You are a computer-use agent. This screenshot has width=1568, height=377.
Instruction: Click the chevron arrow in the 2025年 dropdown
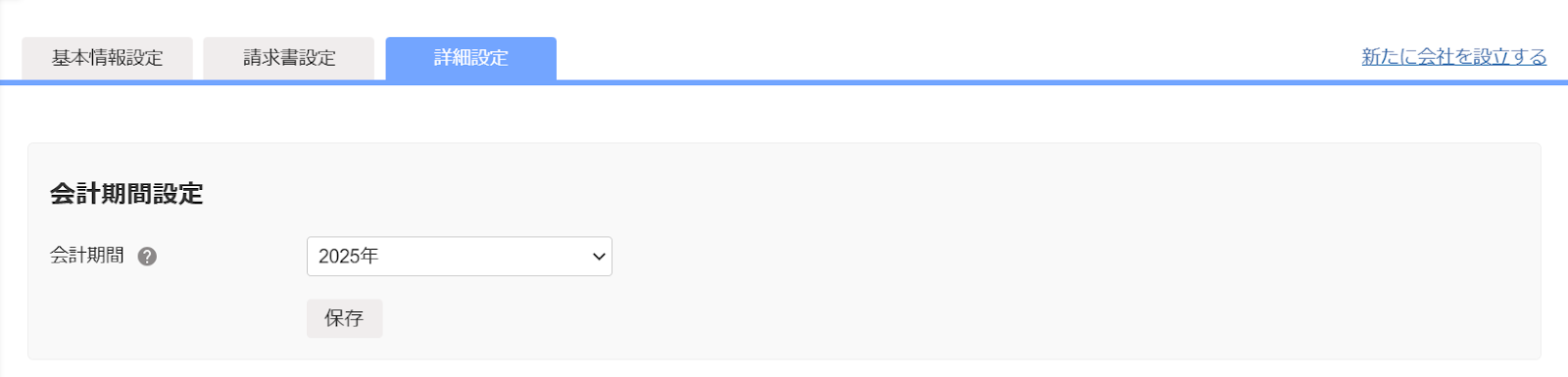pos(599,257)
